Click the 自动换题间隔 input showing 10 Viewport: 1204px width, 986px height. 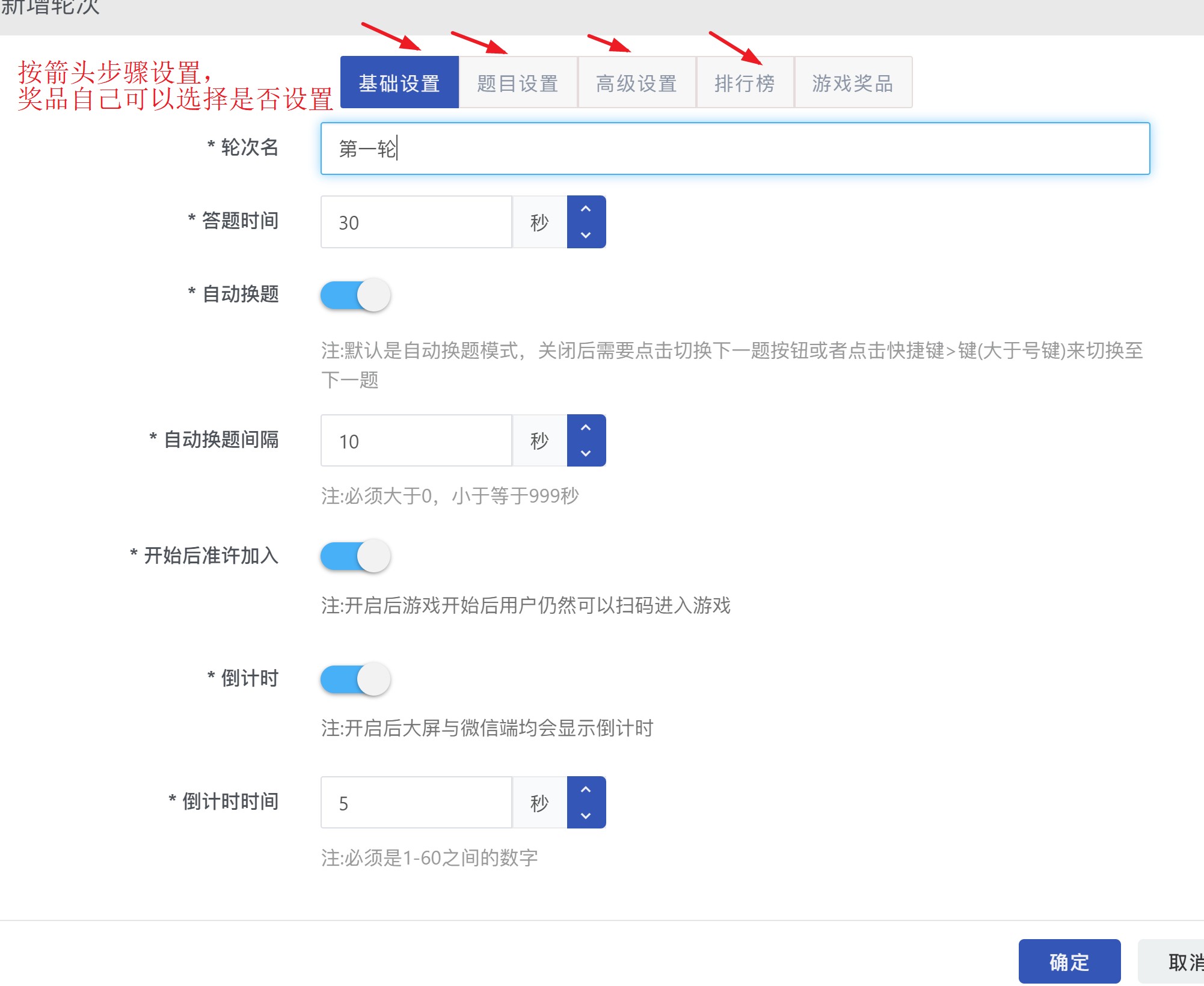[416, 441]
